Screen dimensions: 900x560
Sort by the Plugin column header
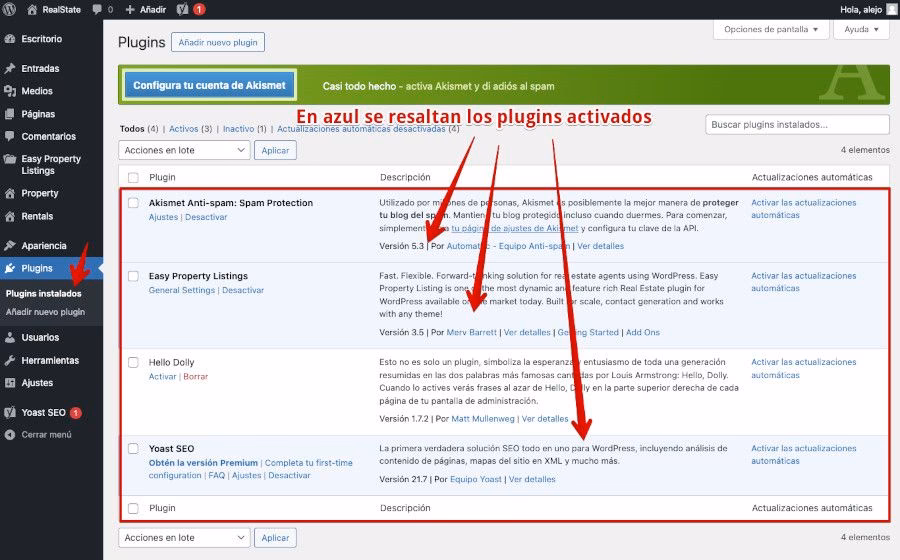point(162,177)
